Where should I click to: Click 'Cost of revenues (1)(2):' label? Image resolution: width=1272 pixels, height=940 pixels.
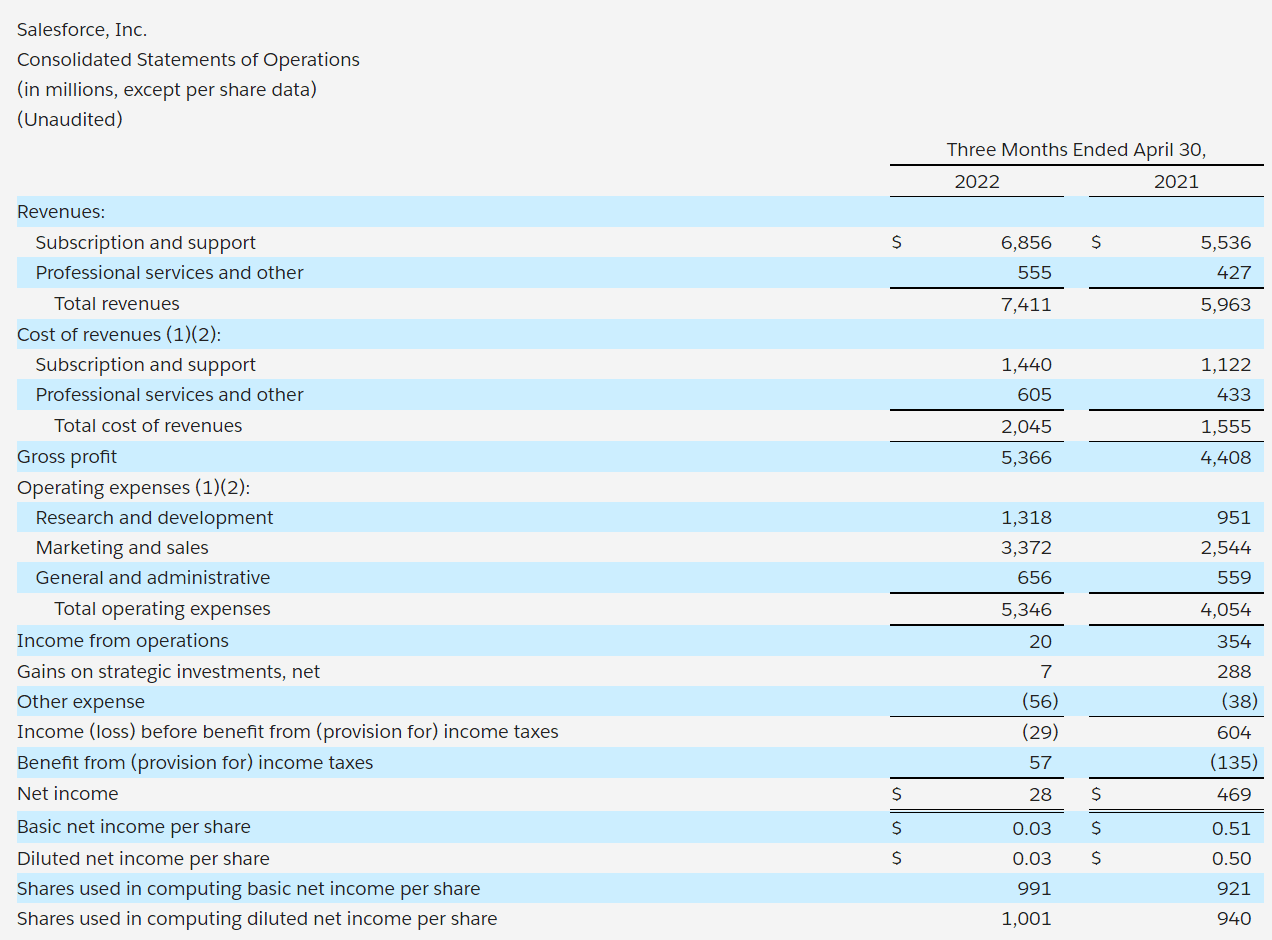click(x=119, y=335)
